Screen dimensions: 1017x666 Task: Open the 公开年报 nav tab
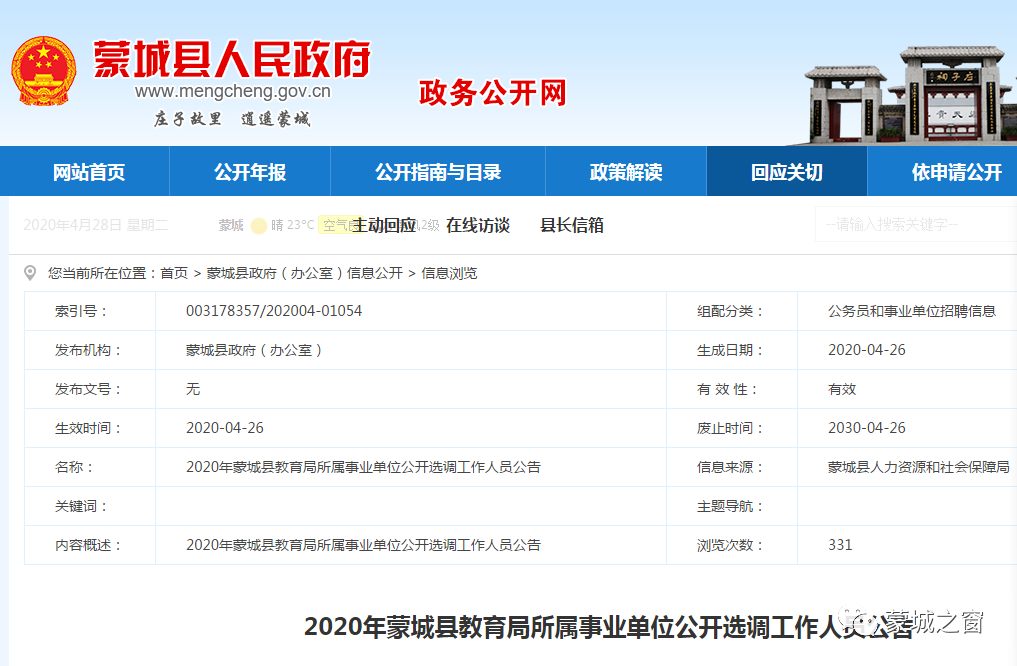[x=250, y=172]
